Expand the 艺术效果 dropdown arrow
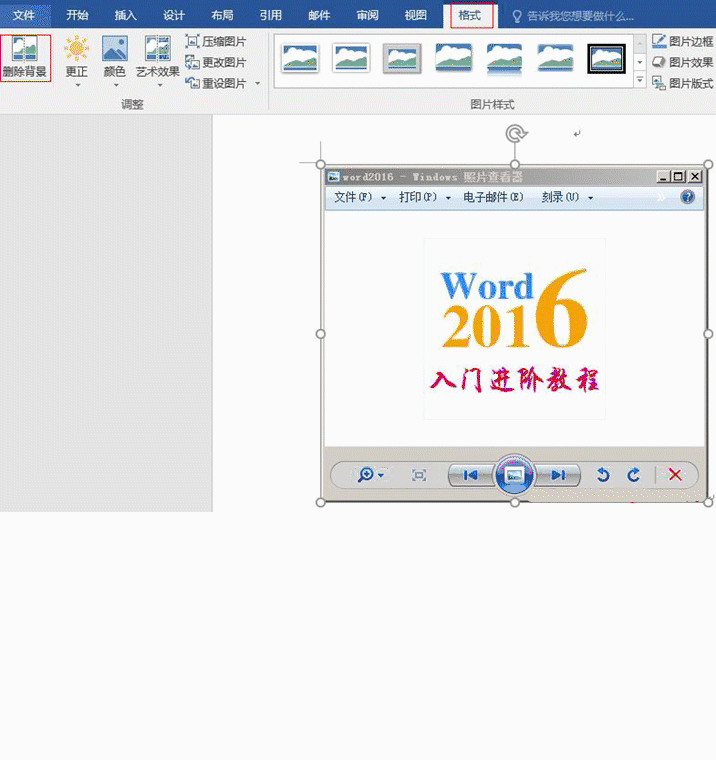This screenshot has width=716, height=760. point(159,85)
